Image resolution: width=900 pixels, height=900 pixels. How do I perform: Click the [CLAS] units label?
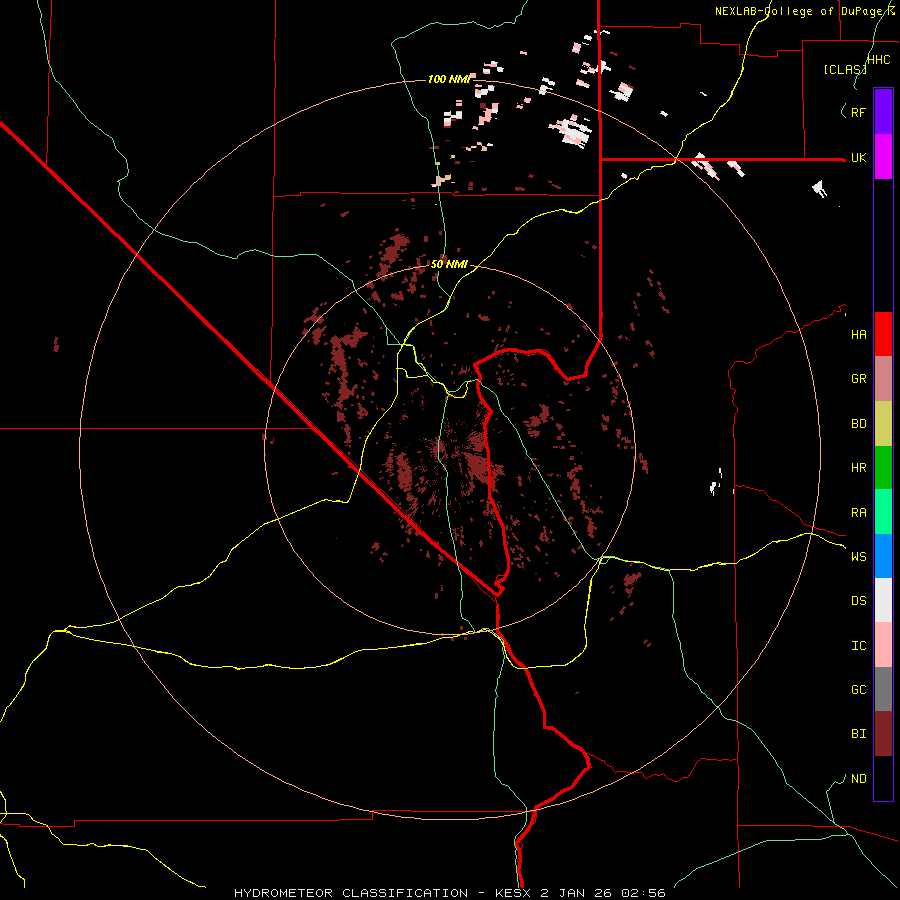(845, 70)
